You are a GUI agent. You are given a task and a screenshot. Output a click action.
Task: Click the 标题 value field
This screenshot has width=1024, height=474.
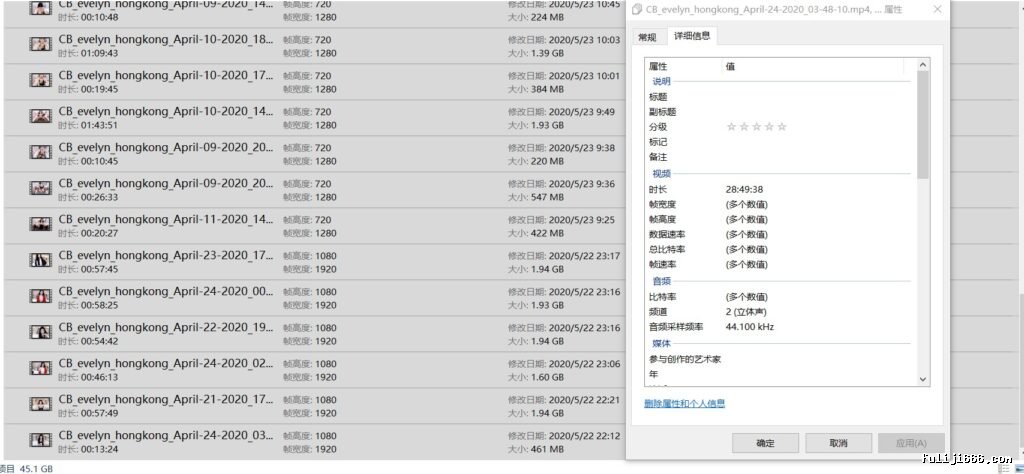[818, 97]
